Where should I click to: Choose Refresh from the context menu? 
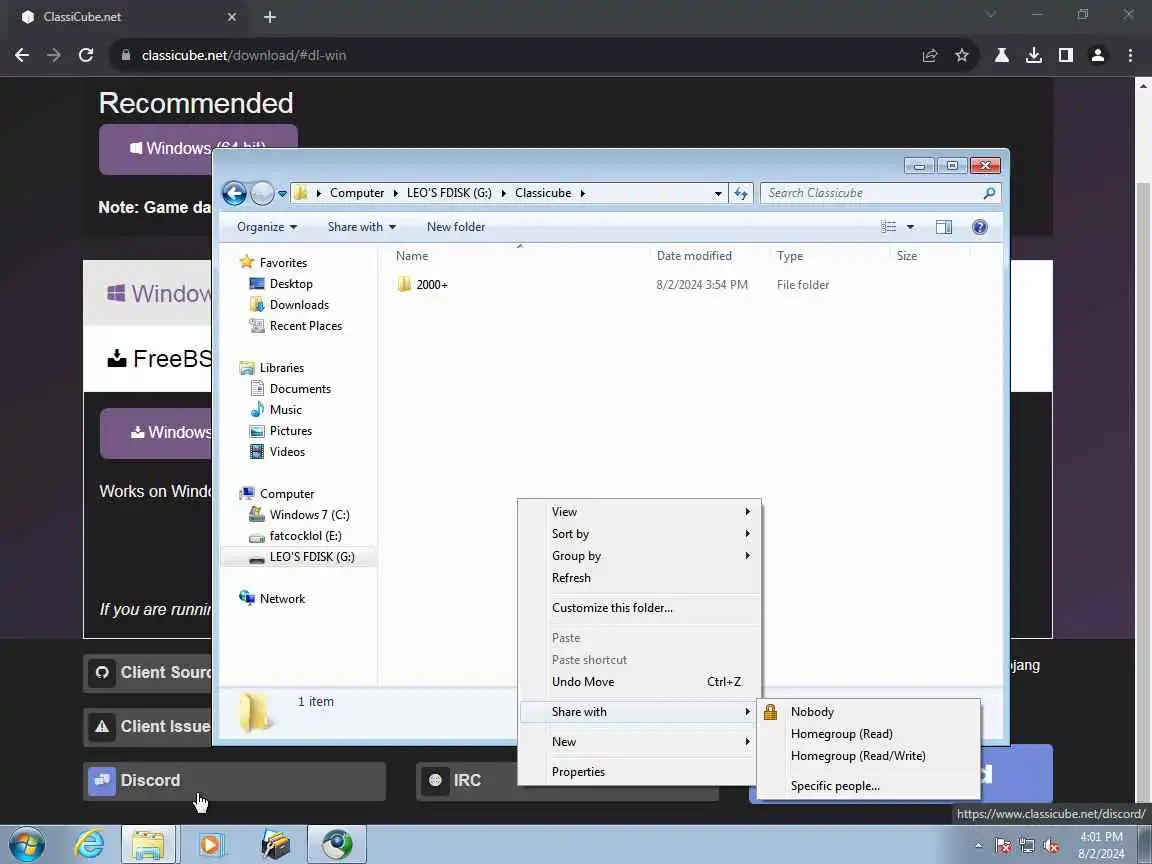[638, 578]
